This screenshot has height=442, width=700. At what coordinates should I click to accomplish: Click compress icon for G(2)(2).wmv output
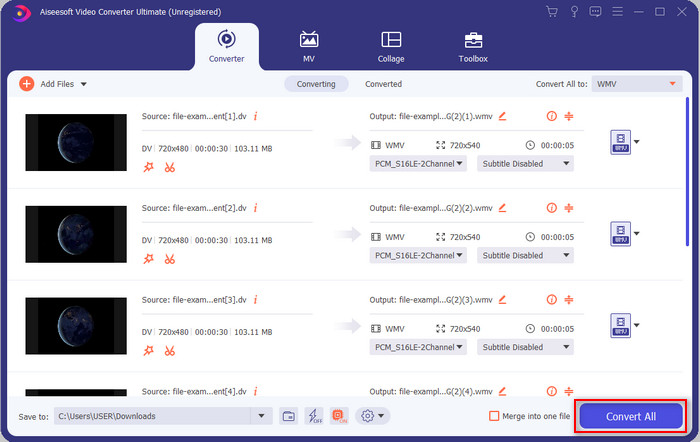569,208
